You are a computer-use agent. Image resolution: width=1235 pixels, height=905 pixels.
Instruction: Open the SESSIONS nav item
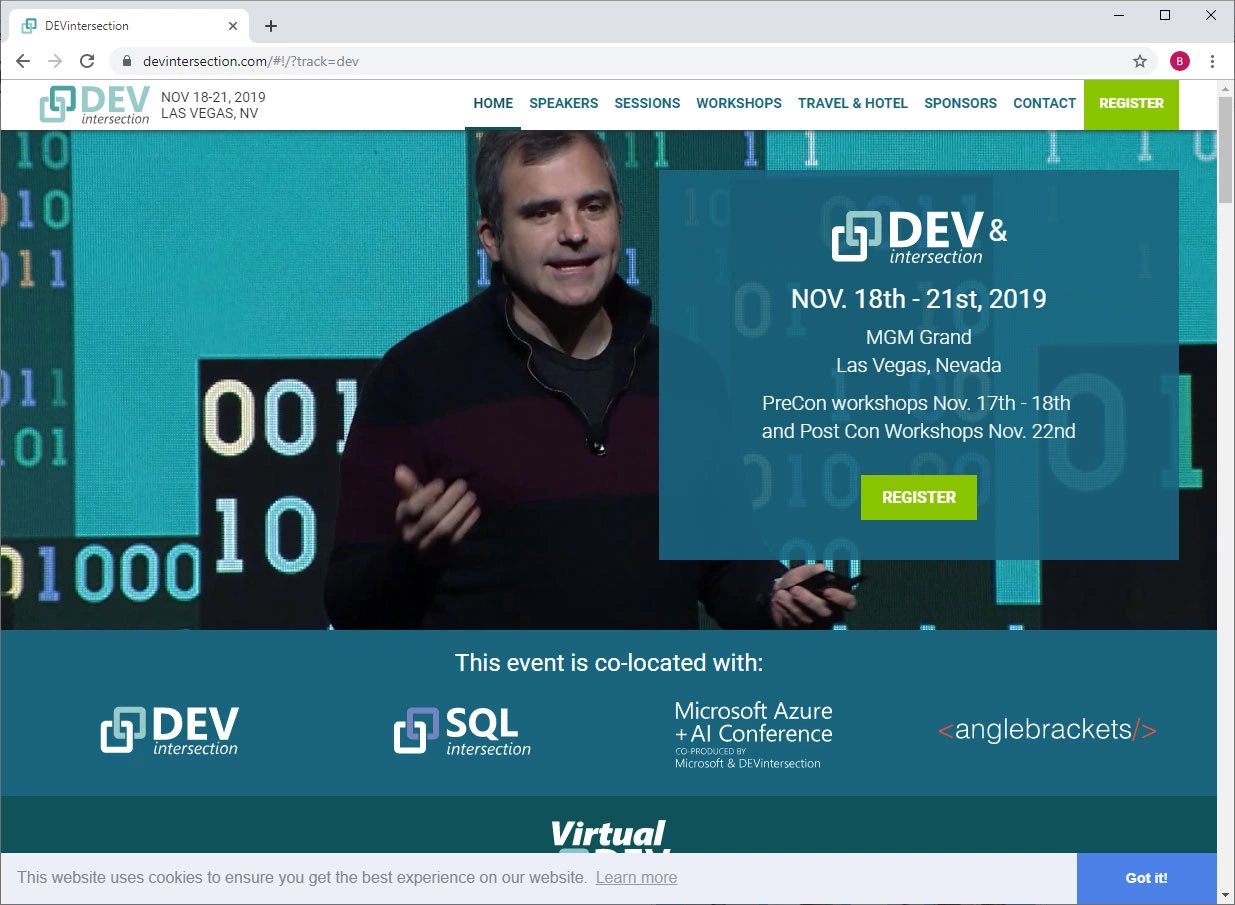[x=647, y=103]
